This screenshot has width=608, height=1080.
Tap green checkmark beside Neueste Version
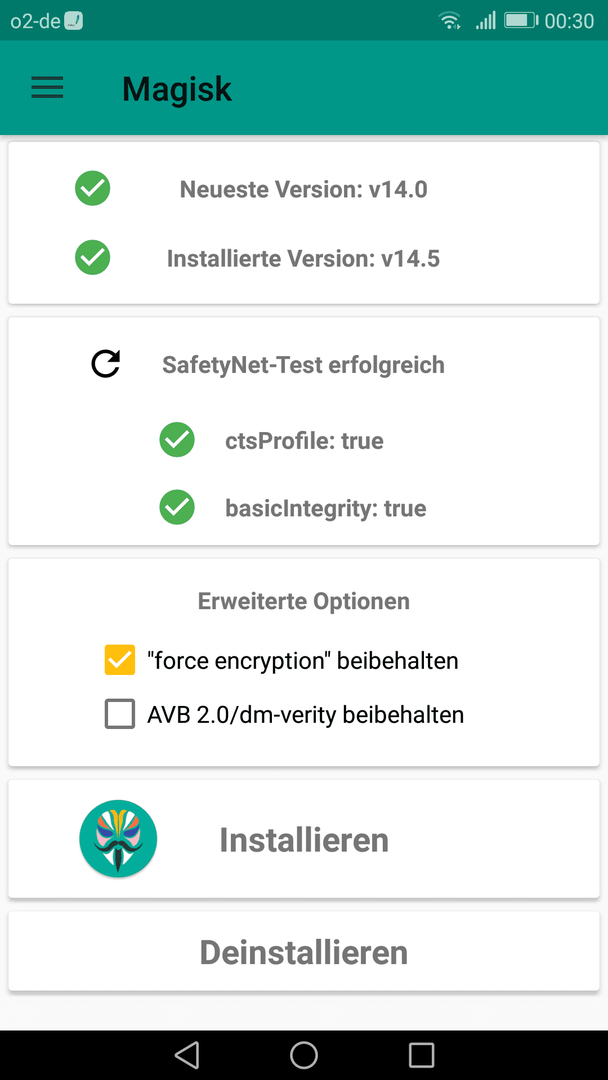pyautogui.click(x=93, y=188)
